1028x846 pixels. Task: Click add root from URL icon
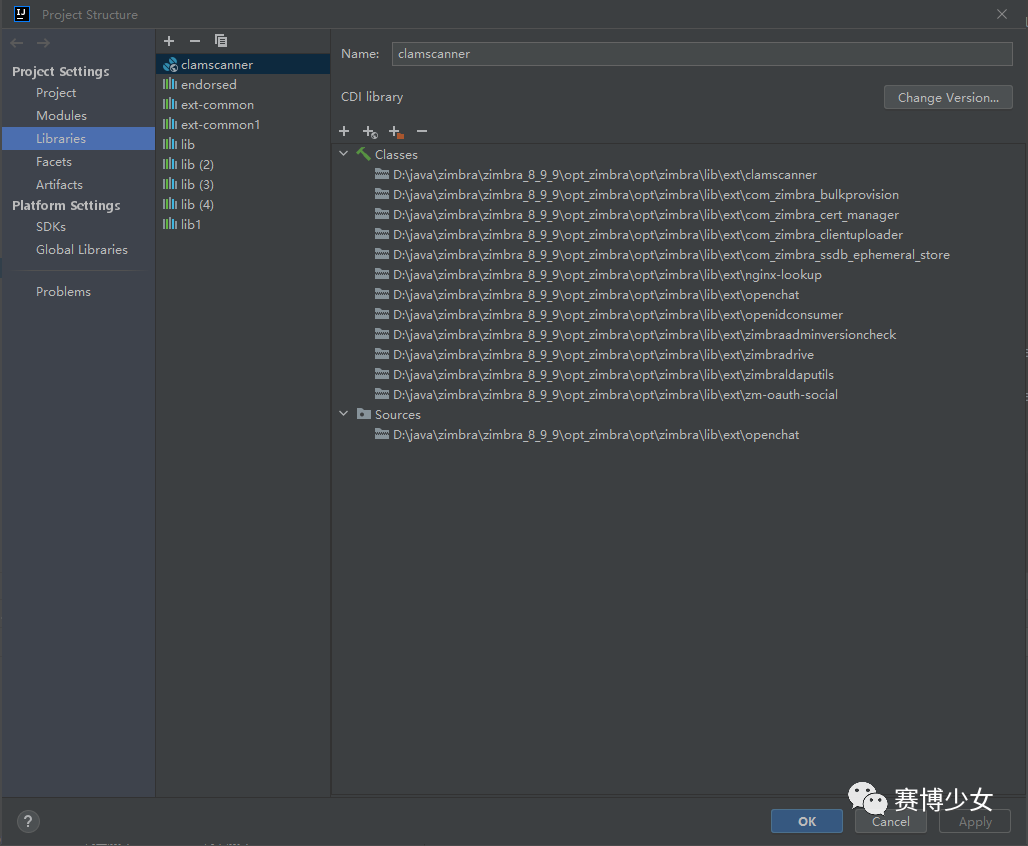[370, 132]
